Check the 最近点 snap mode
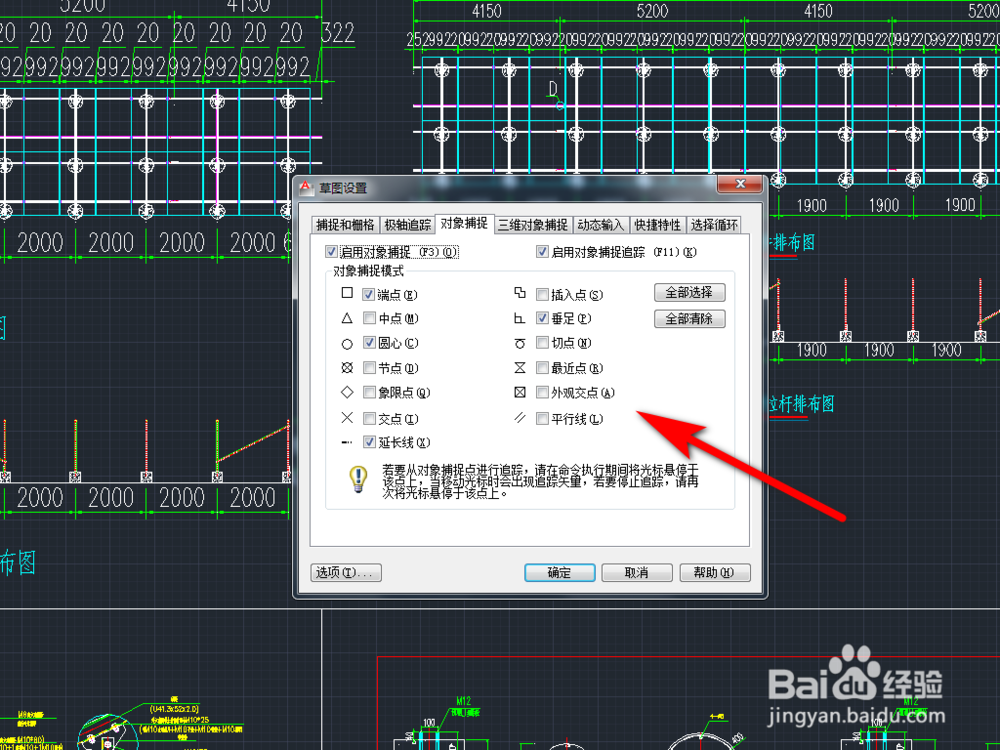 542,367
